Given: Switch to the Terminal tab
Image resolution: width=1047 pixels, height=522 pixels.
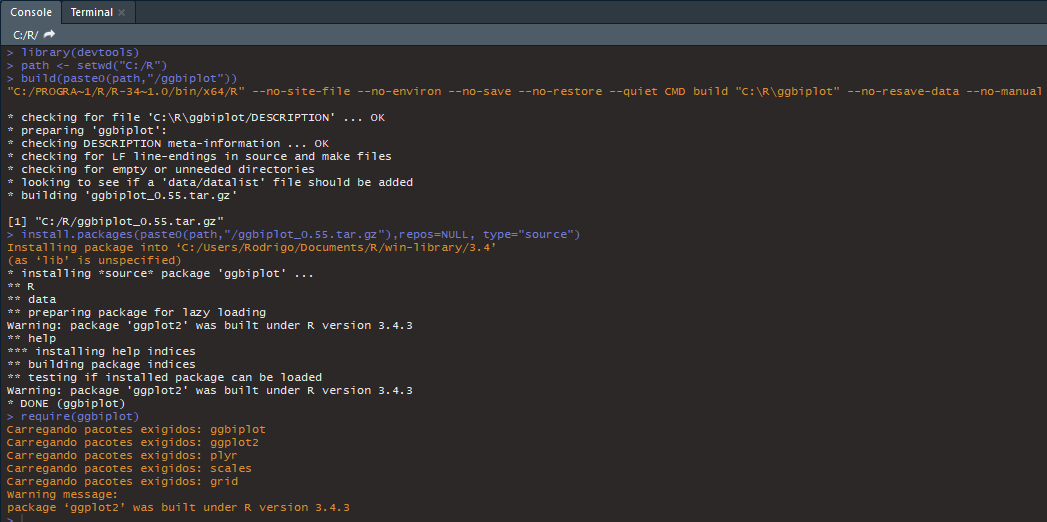Looking at the screenshot, I should coord(91,12).
